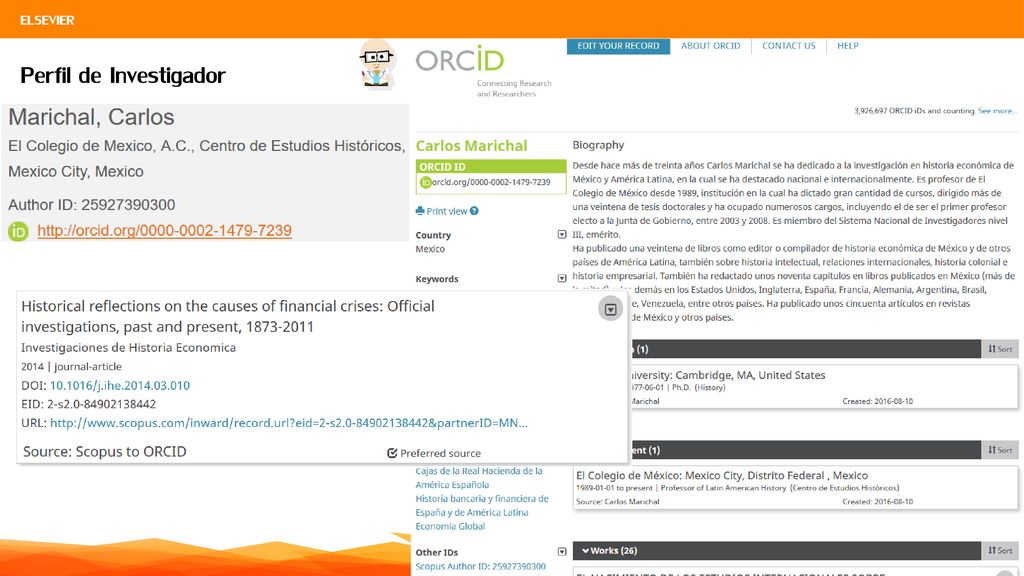Click the Mexico country value

point(430,249)
